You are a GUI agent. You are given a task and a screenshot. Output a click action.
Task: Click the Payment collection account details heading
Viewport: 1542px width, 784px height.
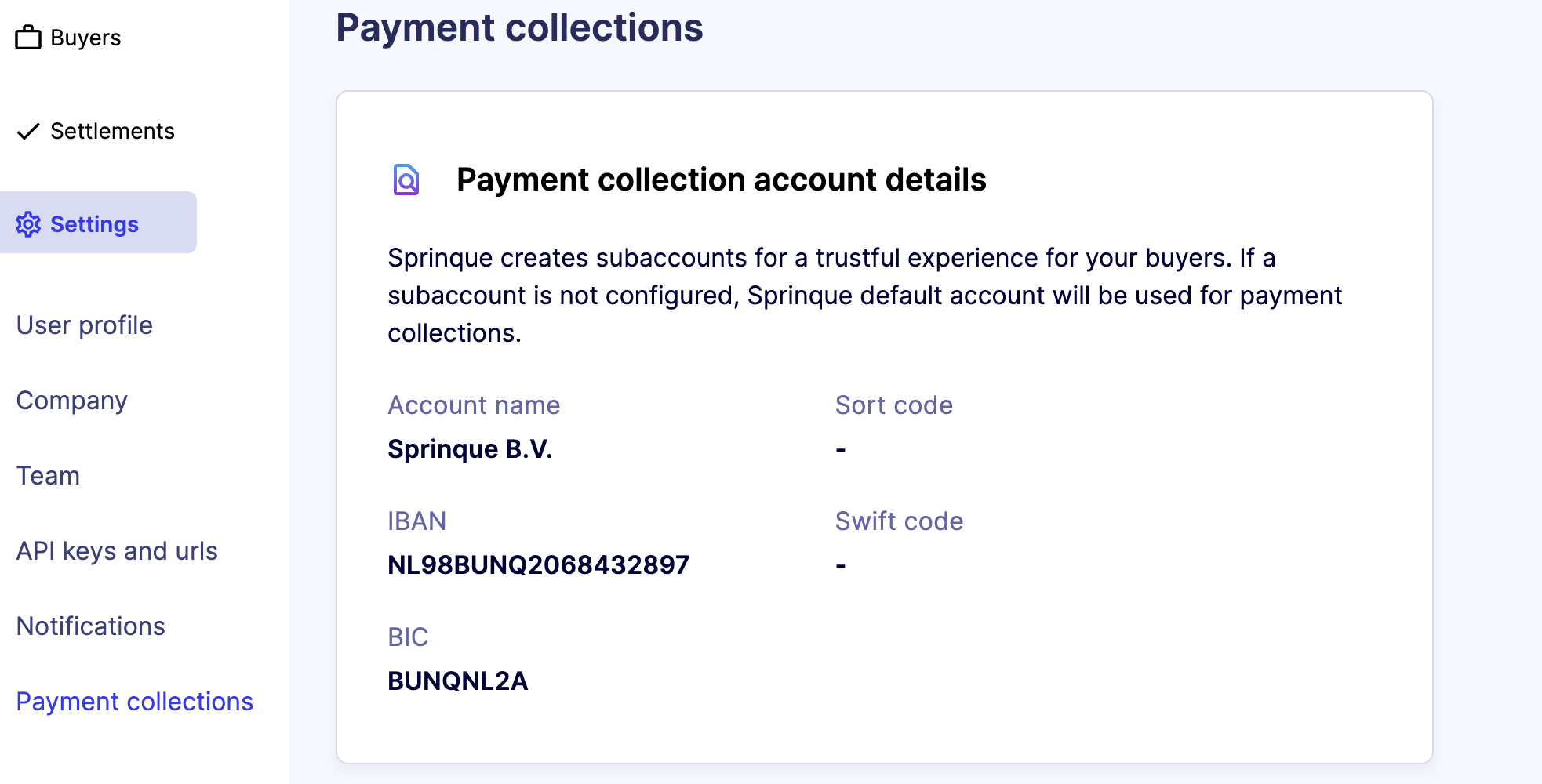721,180
